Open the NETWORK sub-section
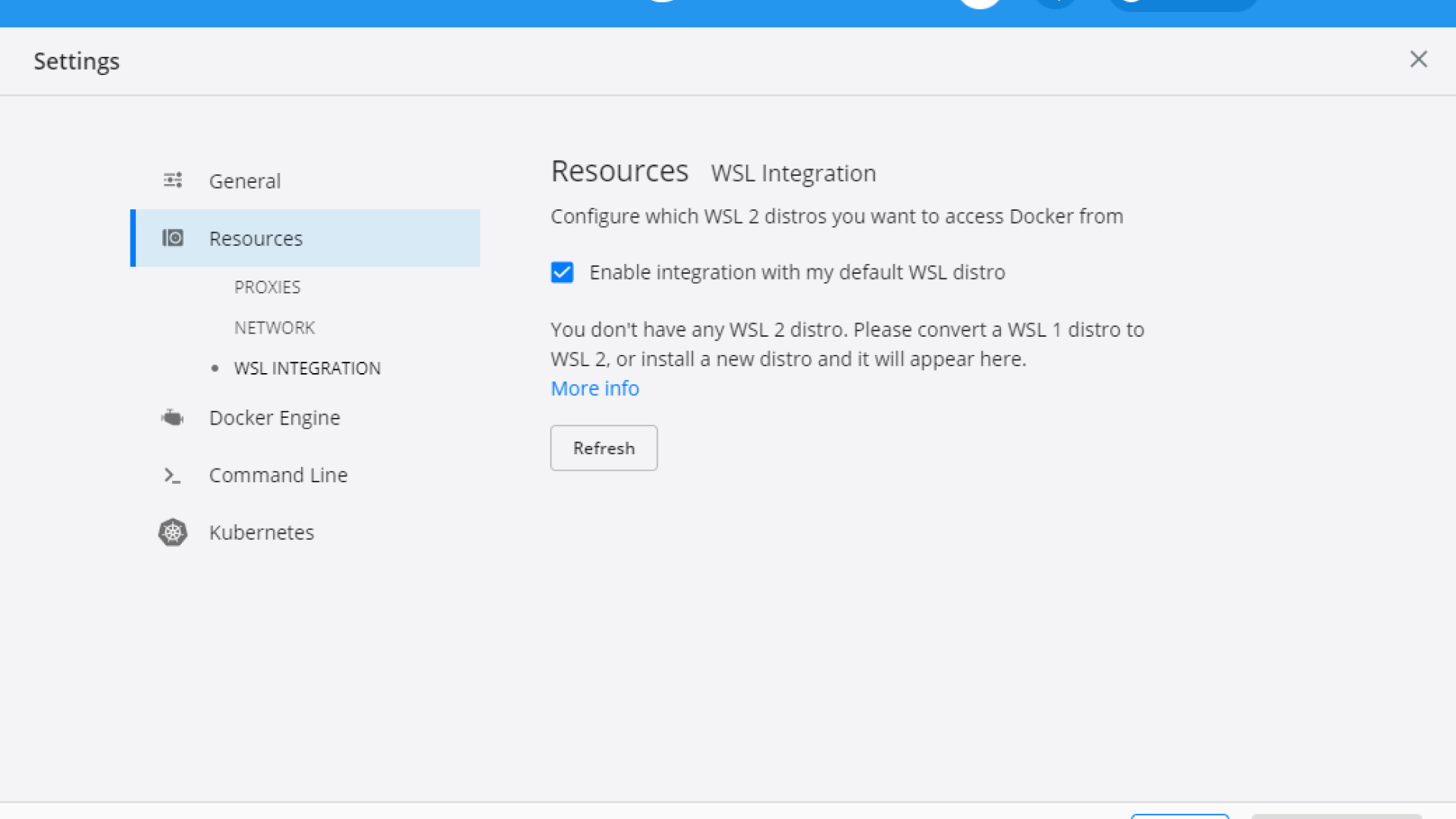 (274, 328)
